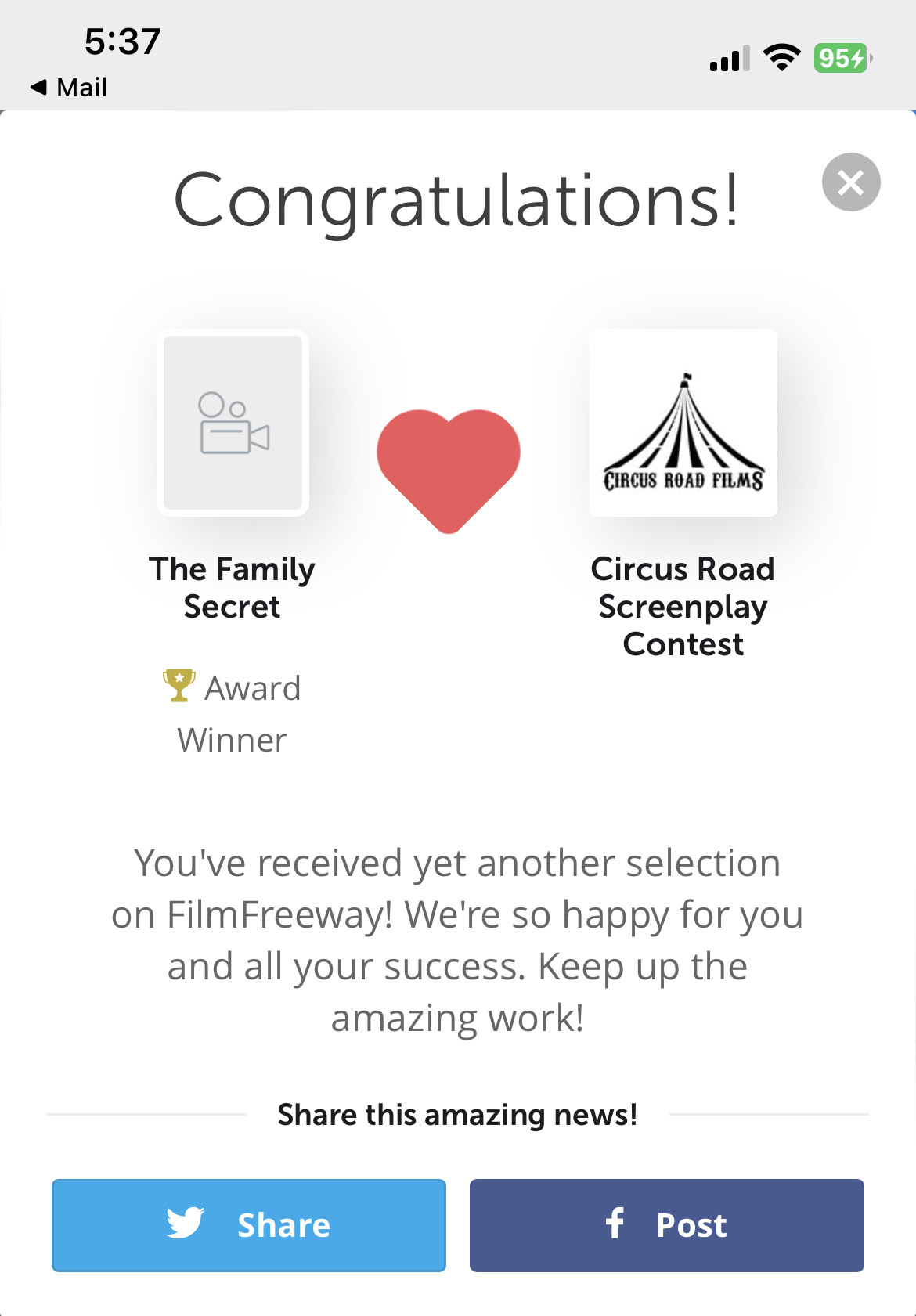Share the news on Twitter
The image size is (916, 1316).
coord(249,1225)
